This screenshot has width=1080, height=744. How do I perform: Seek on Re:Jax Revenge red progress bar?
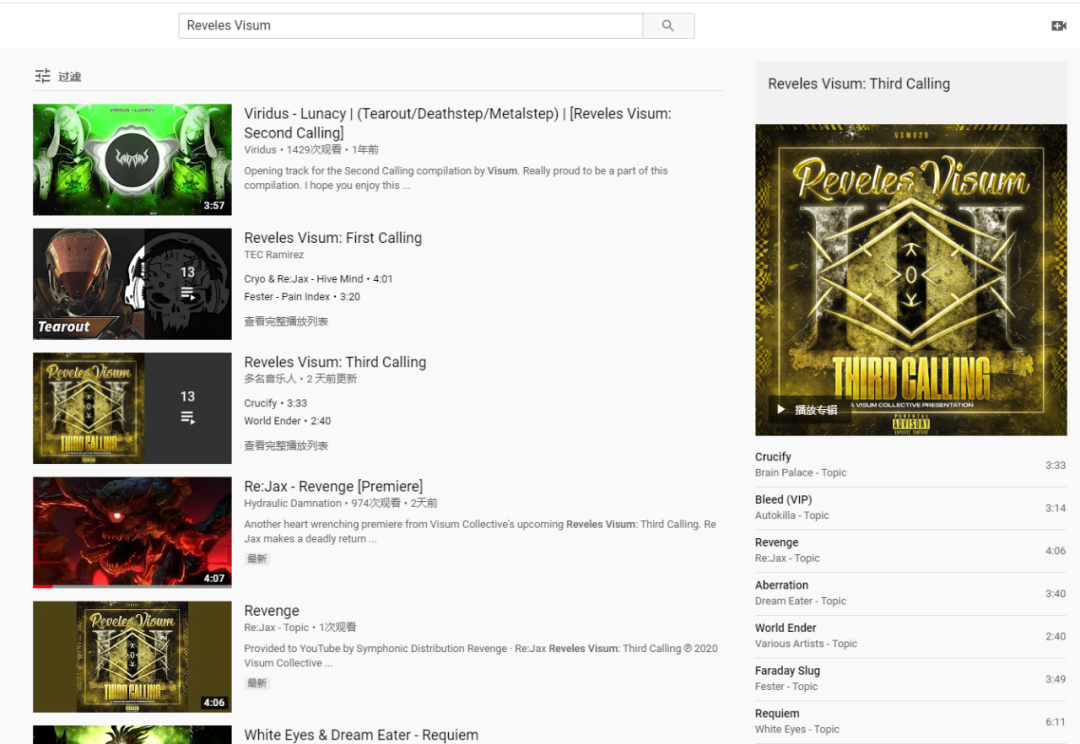[132, 587]
